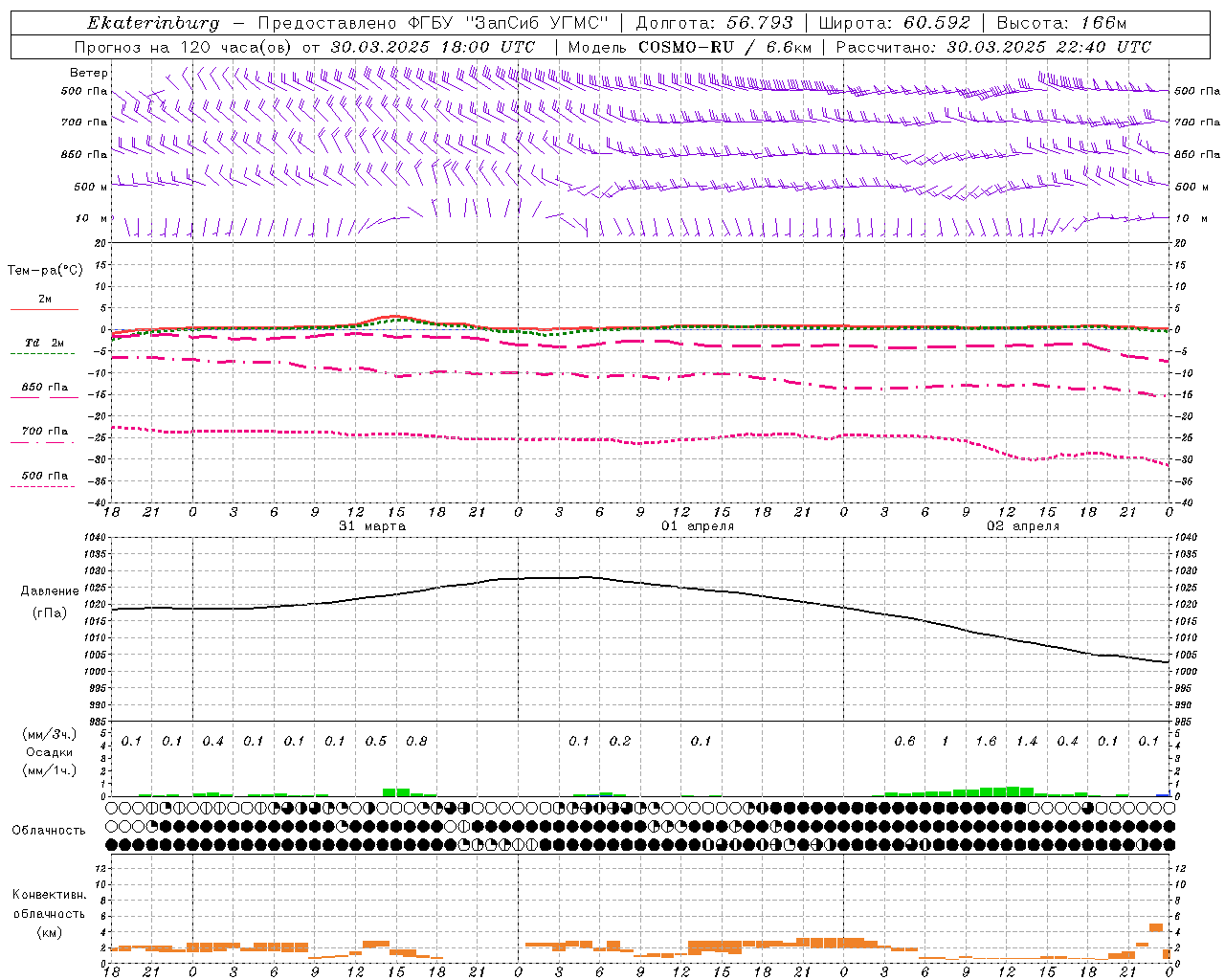1225x980 pixels.
Task: Select the 02 апреля date label
Action: click(x=1023, y=526)
